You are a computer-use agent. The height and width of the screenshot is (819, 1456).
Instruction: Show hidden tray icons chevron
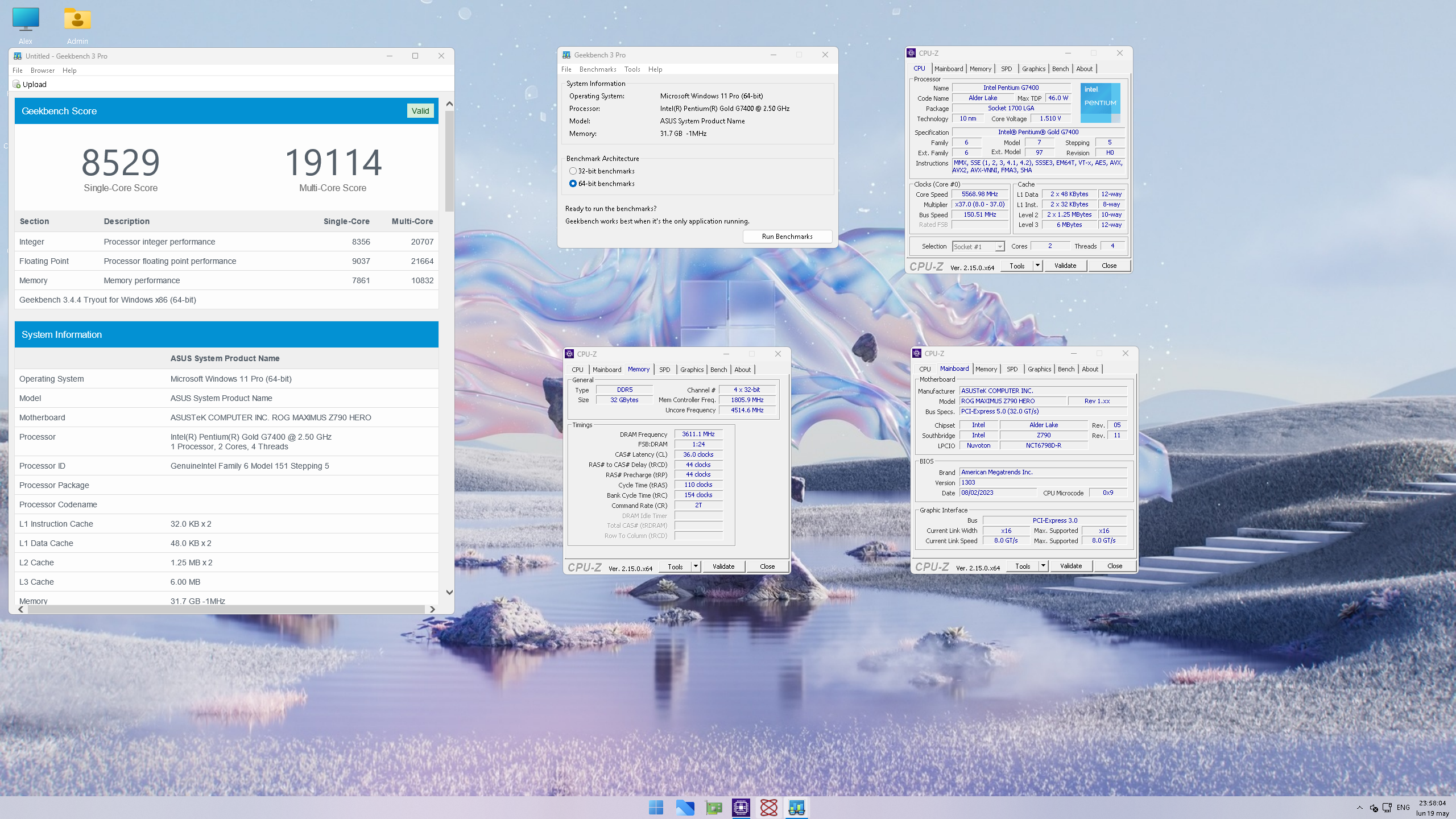pos(1360,808)
